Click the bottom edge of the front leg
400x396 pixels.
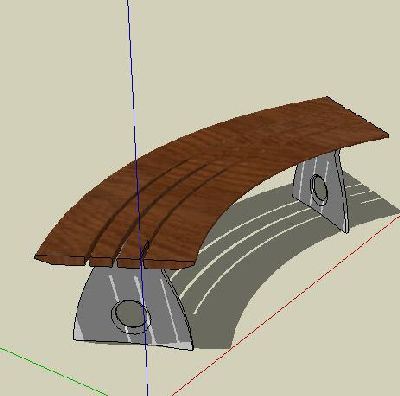tap(133, 344)
